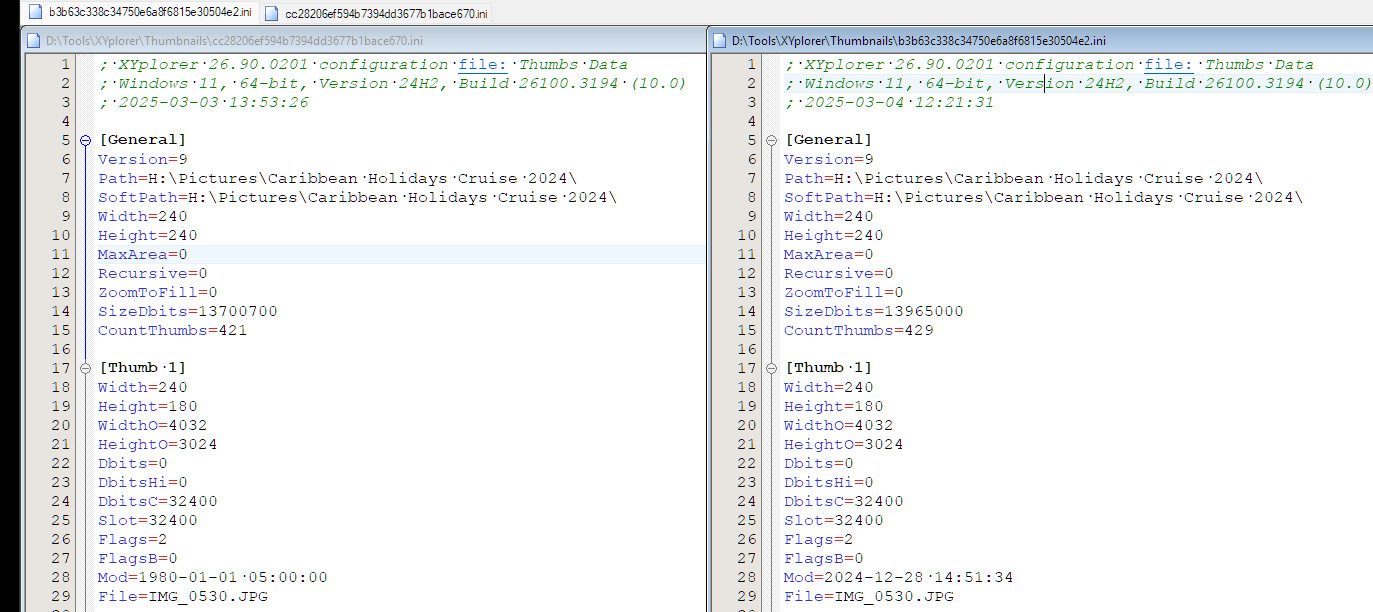Click the file icon on the cc28206 tab
The image size is (1373, 612).
coord(272,13)
